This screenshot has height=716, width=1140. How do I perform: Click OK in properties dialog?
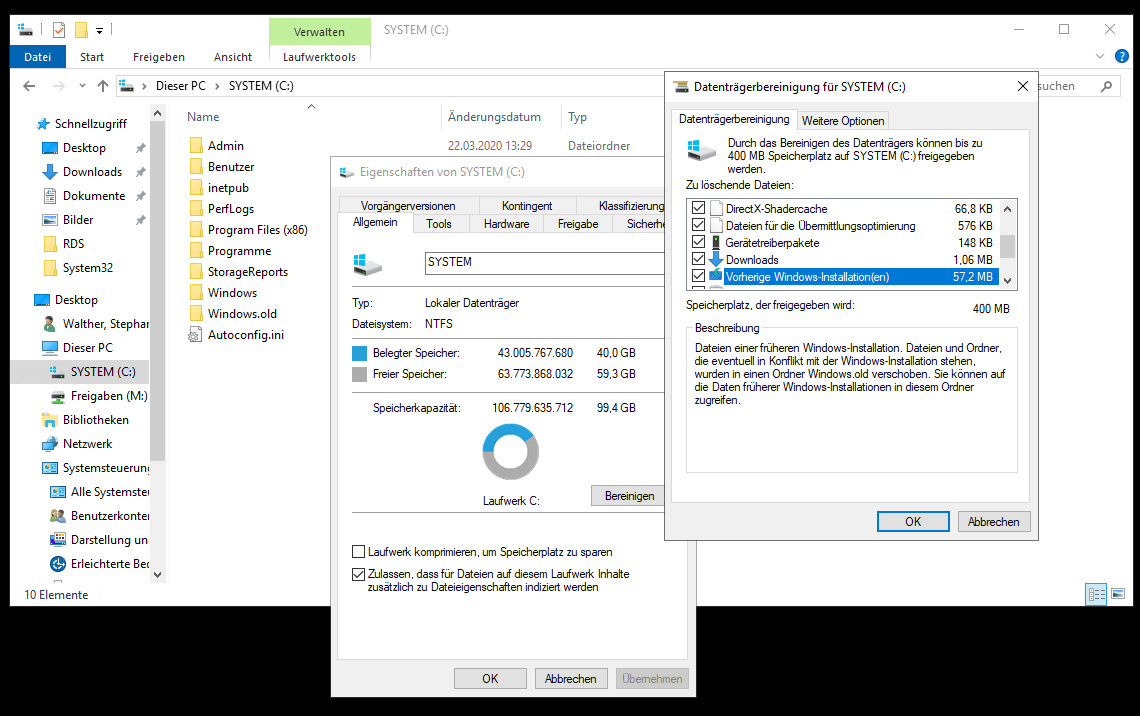coord(490,678)
